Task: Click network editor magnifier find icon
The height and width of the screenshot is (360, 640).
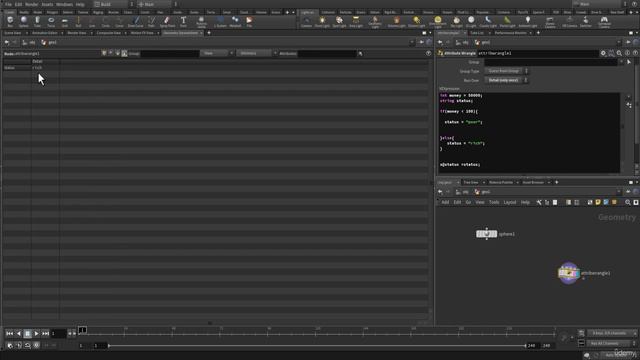Action: (628, 202)
